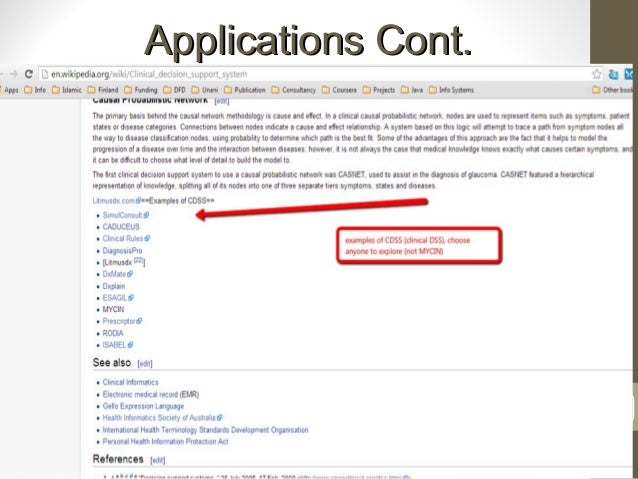
Task: Open the ESAGIL external link
Action: pos(118,298)
